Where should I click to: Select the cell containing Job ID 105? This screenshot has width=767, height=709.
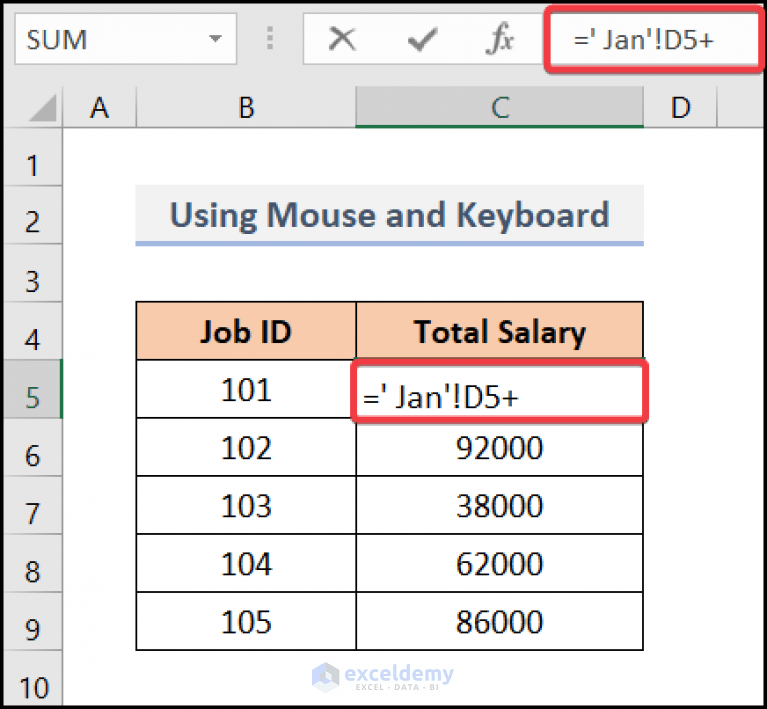(246, 621)
